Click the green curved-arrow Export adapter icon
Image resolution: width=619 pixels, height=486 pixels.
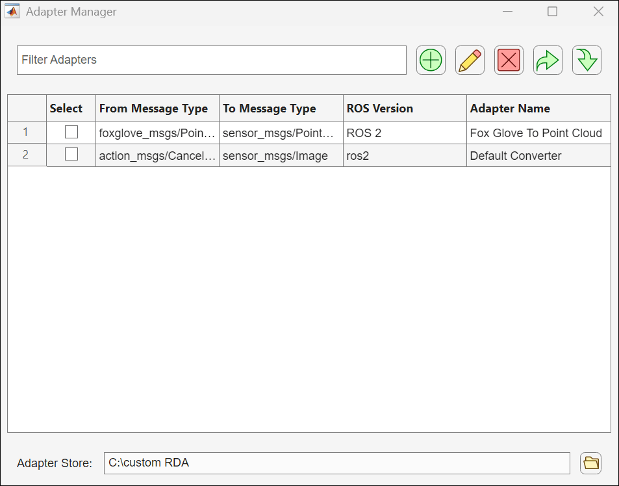point(548,60)
